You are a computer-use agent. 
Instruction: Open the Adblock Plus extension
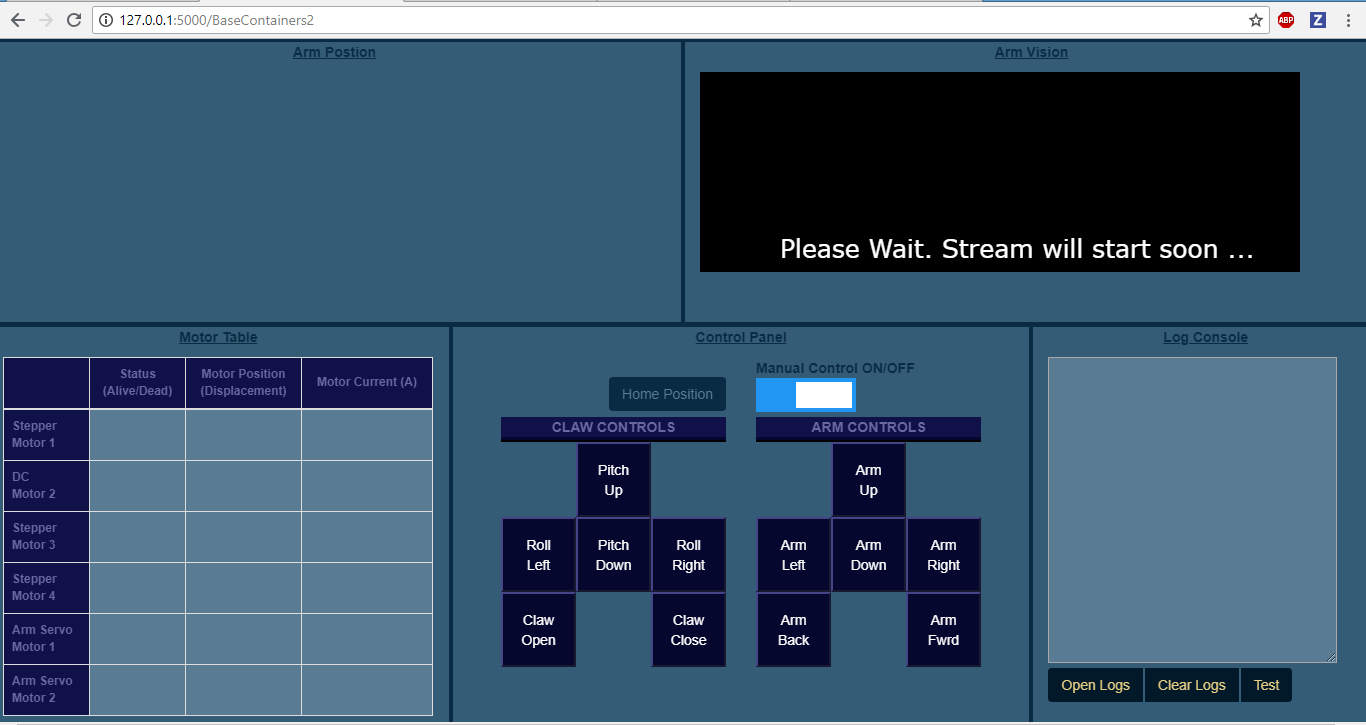tap(1285, 19)
